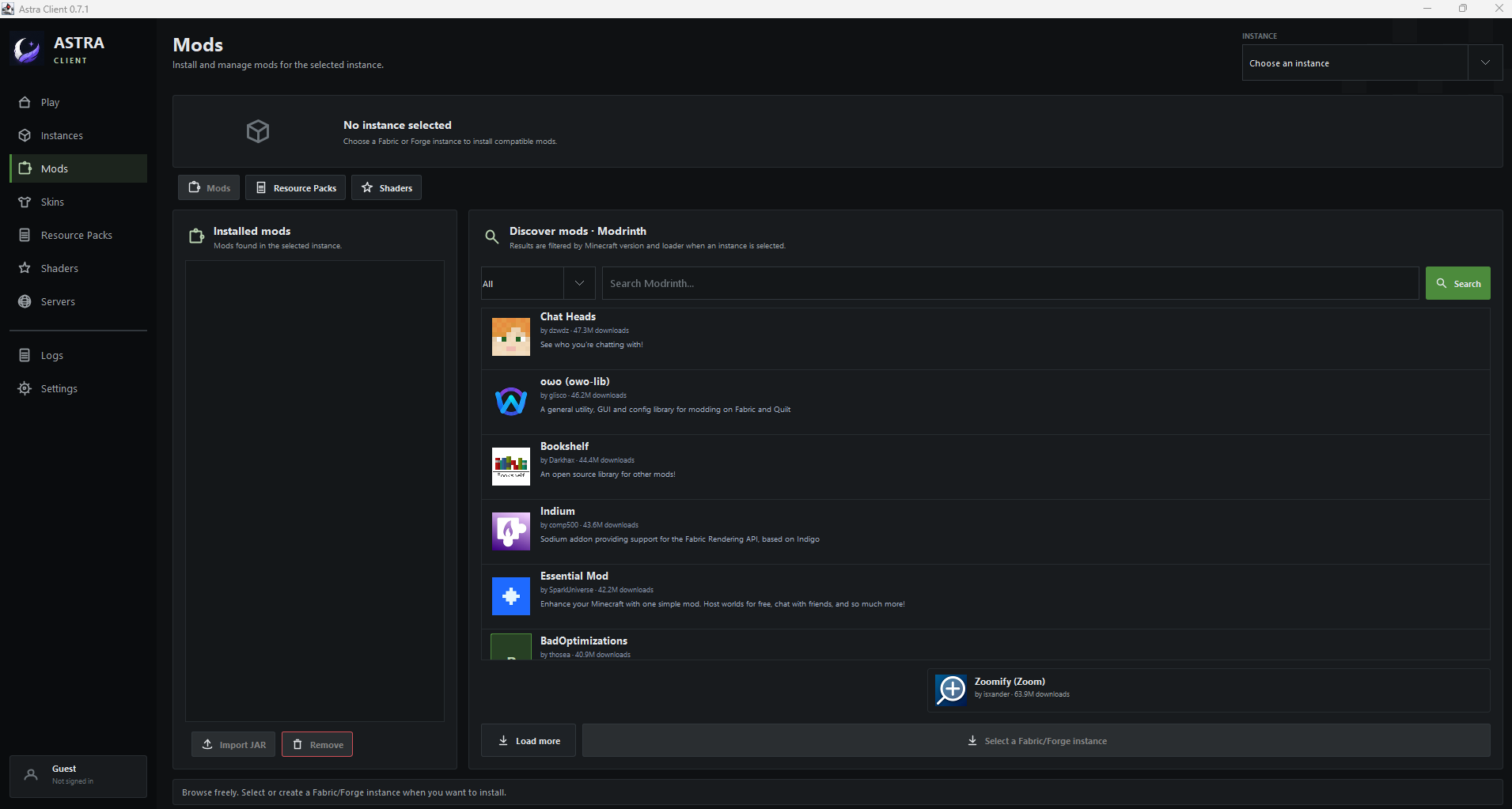Screen dimensions: 1512x809
Task: Select the Chat Heads mod thumbnail
Action: coord(511,337)
